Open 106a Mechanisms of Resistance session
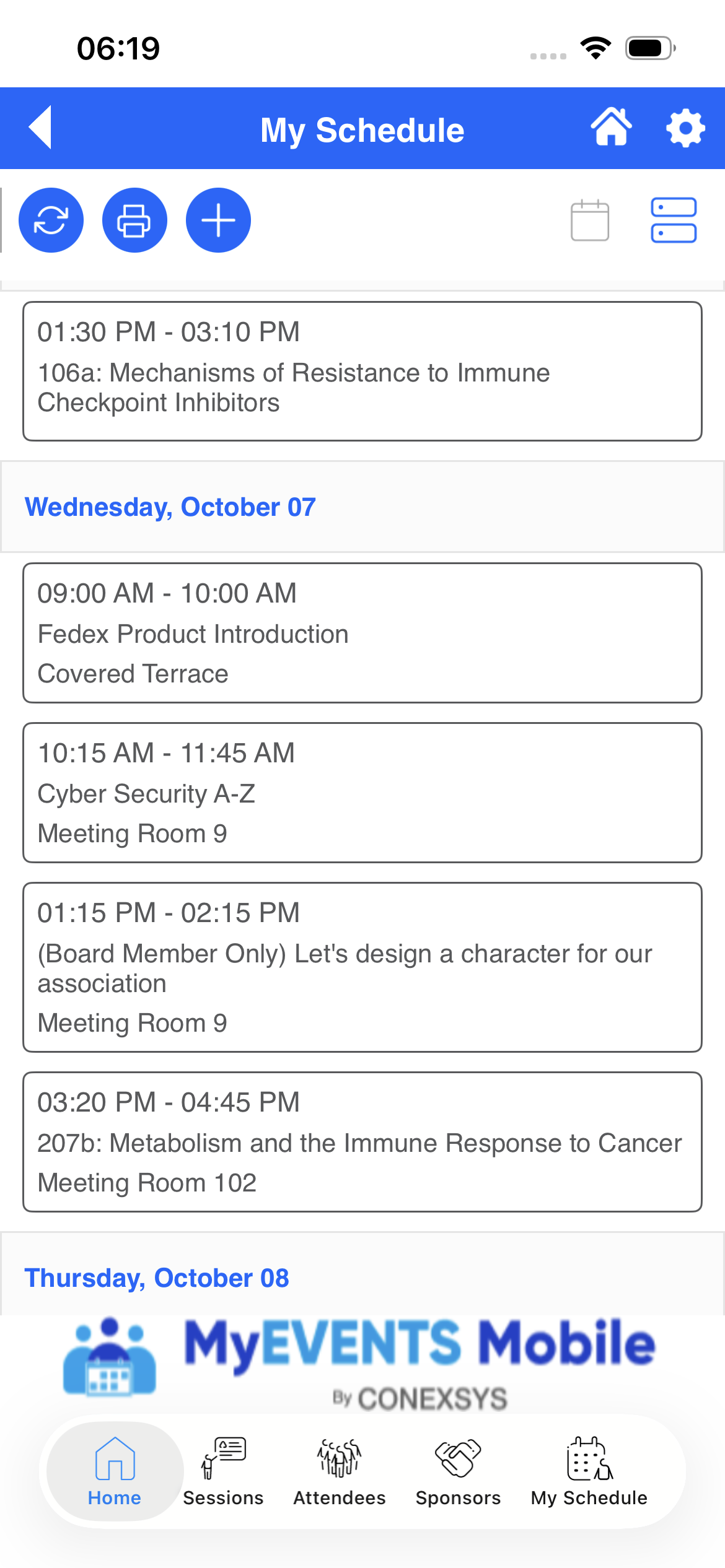Image resolution: width=725 pixels, height=1568 pixels. [x=362, y=371]
